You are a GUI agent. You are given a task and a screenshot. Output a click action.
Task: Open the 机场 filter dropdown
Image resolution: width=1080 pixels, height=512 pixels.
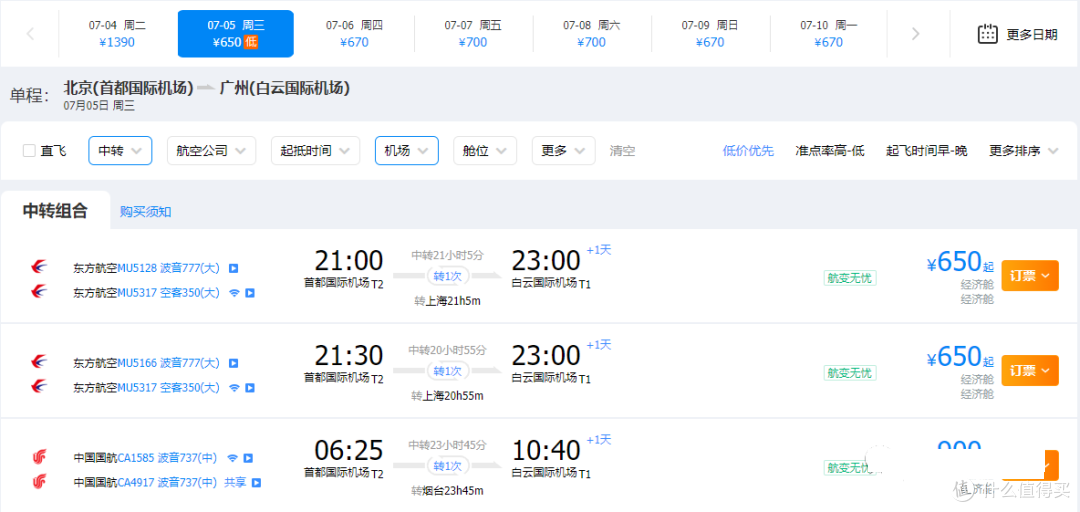[x=406, y=150]
